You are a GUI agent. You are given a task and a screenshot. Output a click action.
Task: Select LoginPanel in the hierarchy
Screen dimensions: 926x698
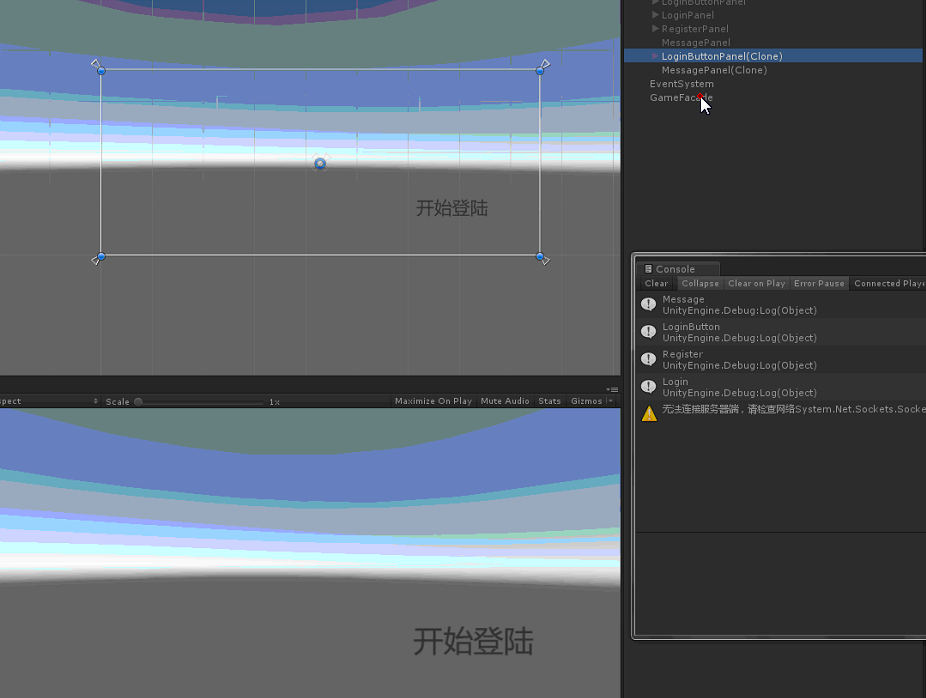coord(687,15)
